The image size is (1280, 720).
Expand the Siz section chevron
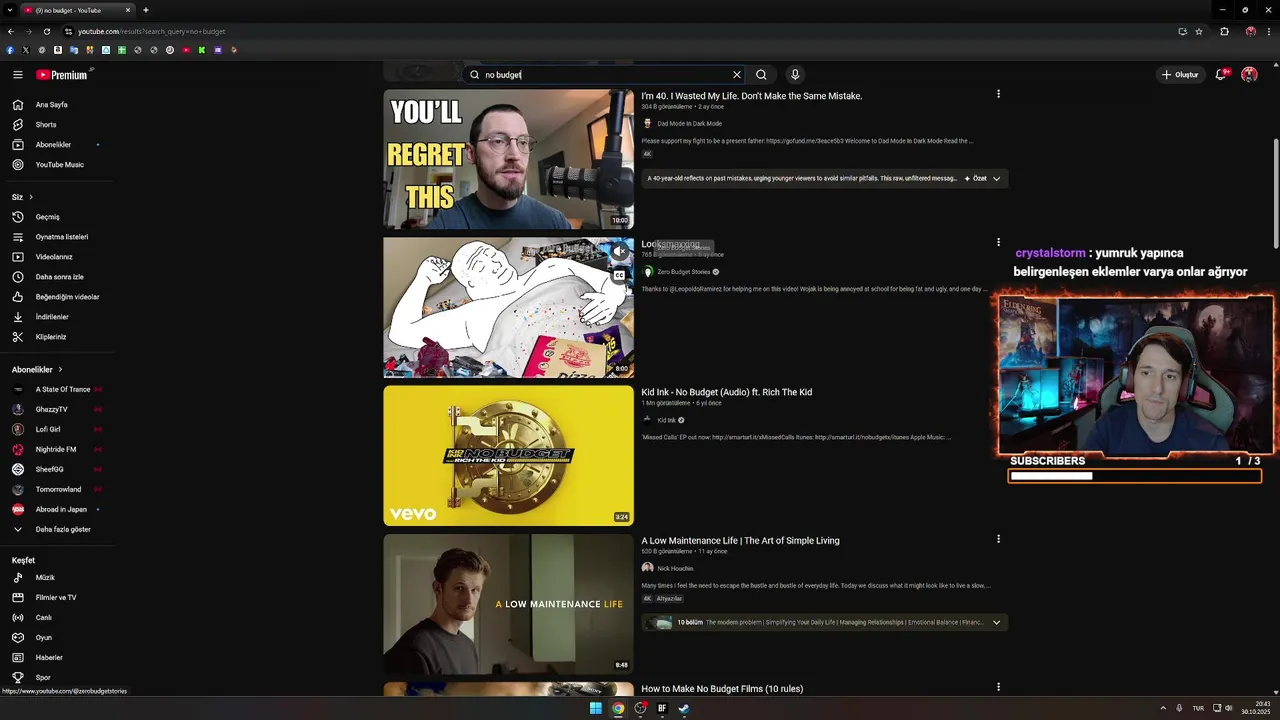click(31, 197)
